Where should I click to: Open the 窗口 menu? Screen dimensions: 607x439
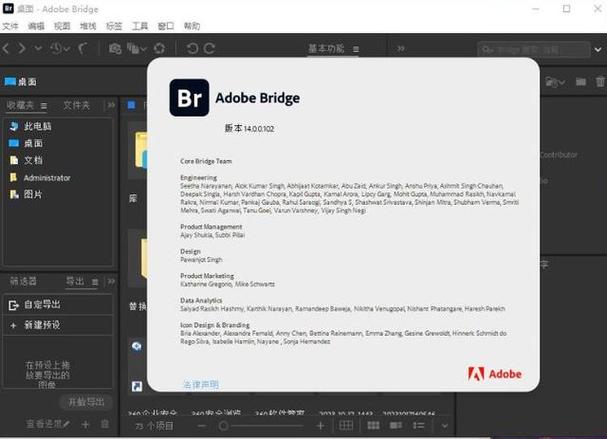tap(166, 26)
